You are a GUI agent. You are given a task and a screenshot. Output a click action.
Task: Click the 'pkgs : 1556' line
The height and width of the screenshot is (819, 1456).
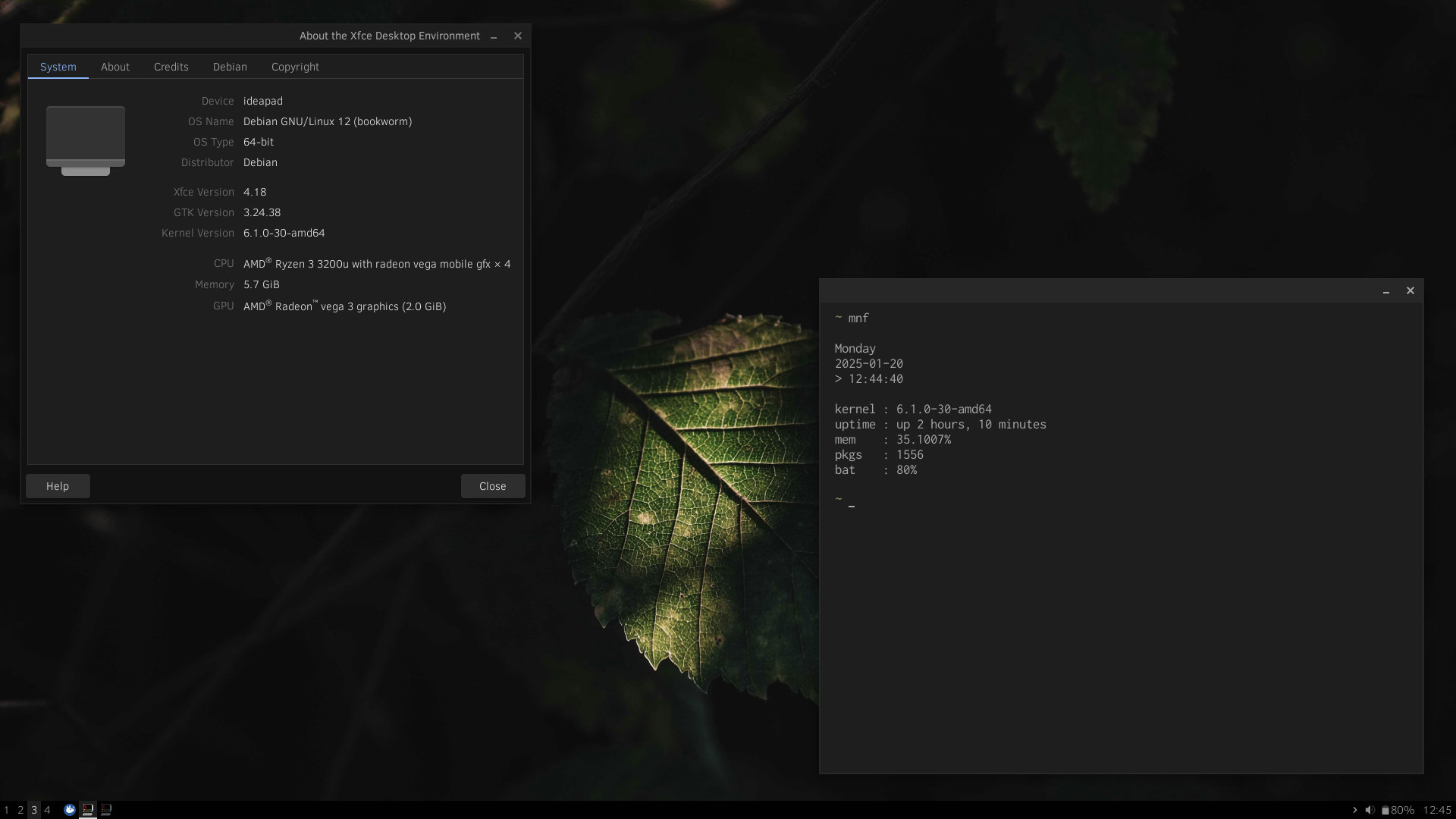pyautogui.click(x=879, y=455)
